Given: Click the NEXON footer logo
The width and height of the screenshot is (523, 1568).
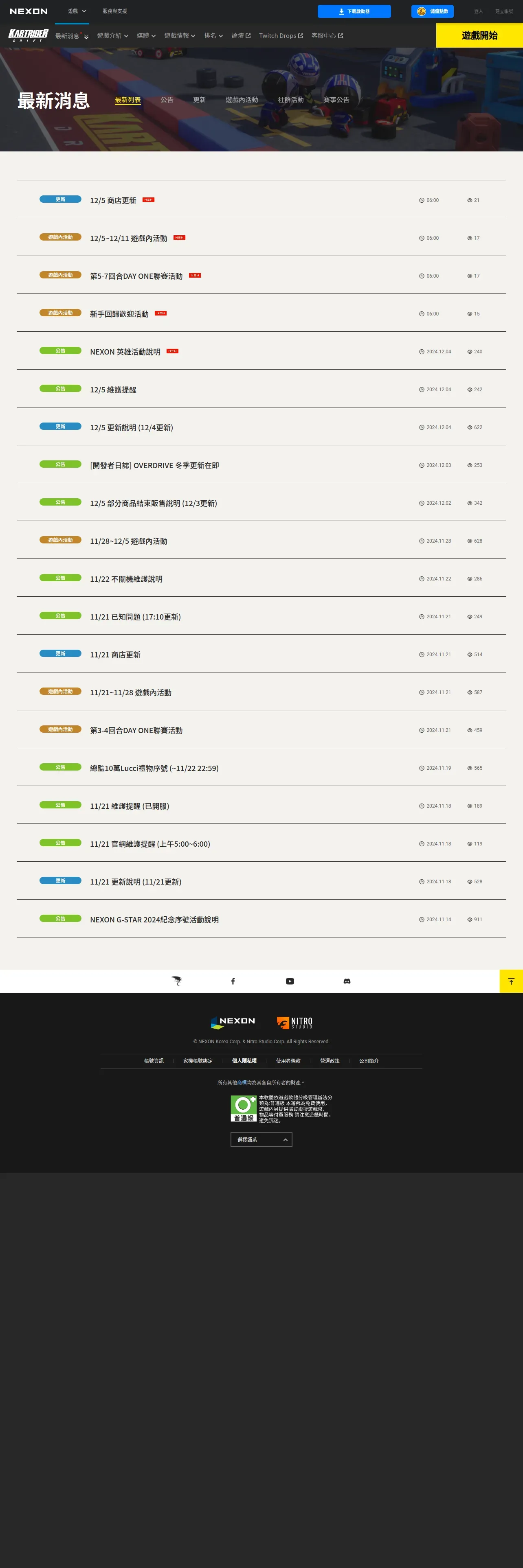Looking at the screenshot, I should click(233, 1023).
